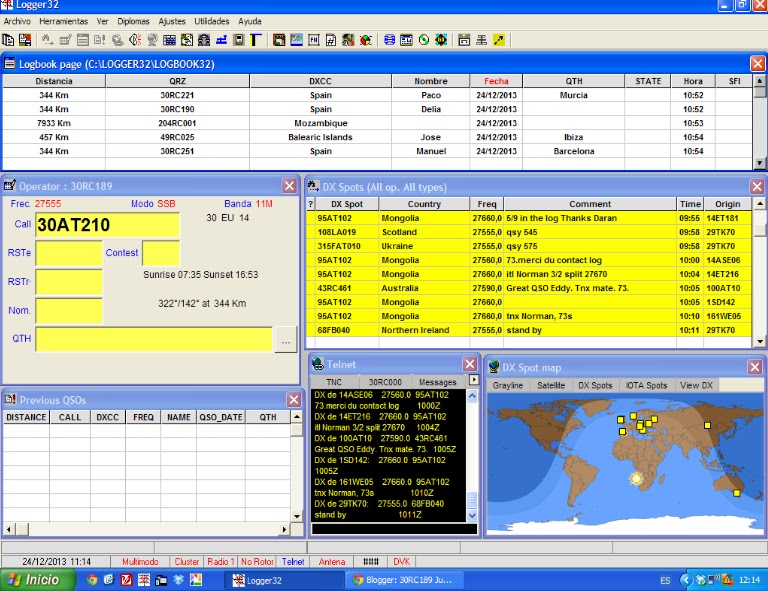The image size is (768, 591).
Task: Switch to the Grayline tab
Action: (508, 385)
